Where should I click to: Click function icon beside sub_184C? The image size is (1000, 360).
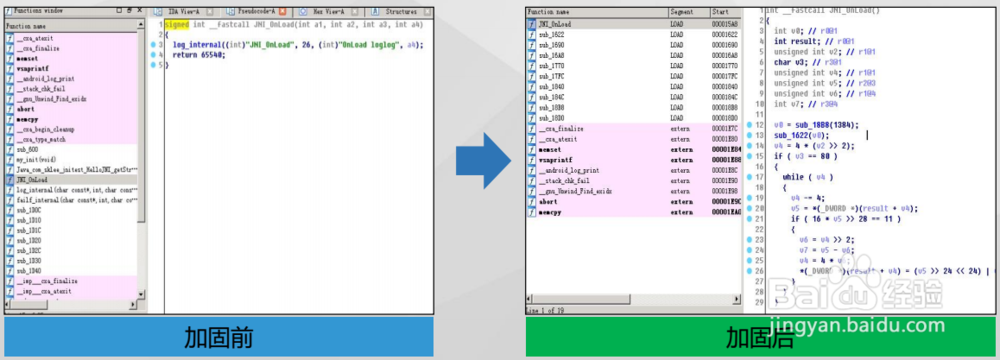click(x=532, y=97)
